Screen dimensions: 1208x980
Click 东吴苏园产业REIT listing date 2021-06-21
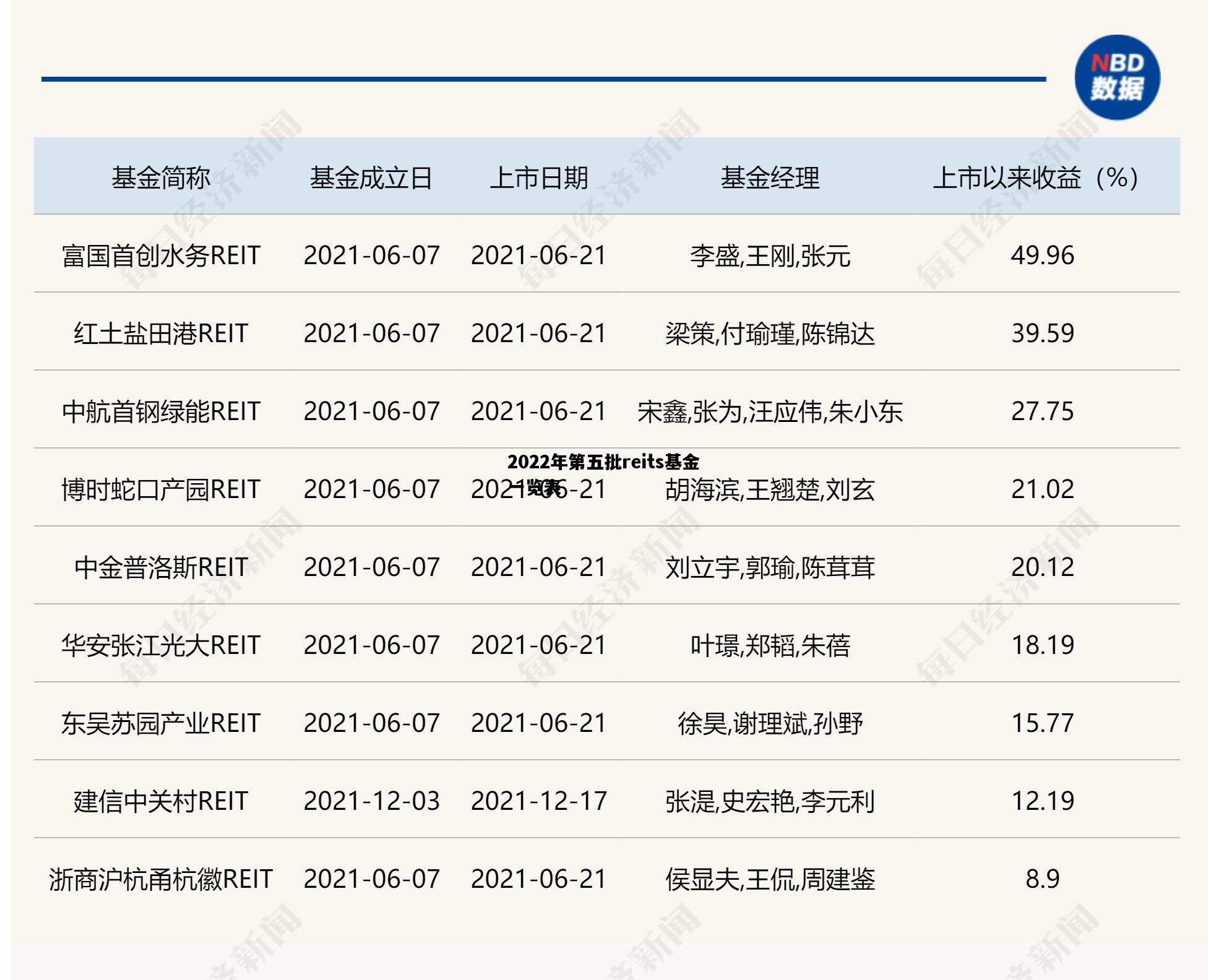539,723
